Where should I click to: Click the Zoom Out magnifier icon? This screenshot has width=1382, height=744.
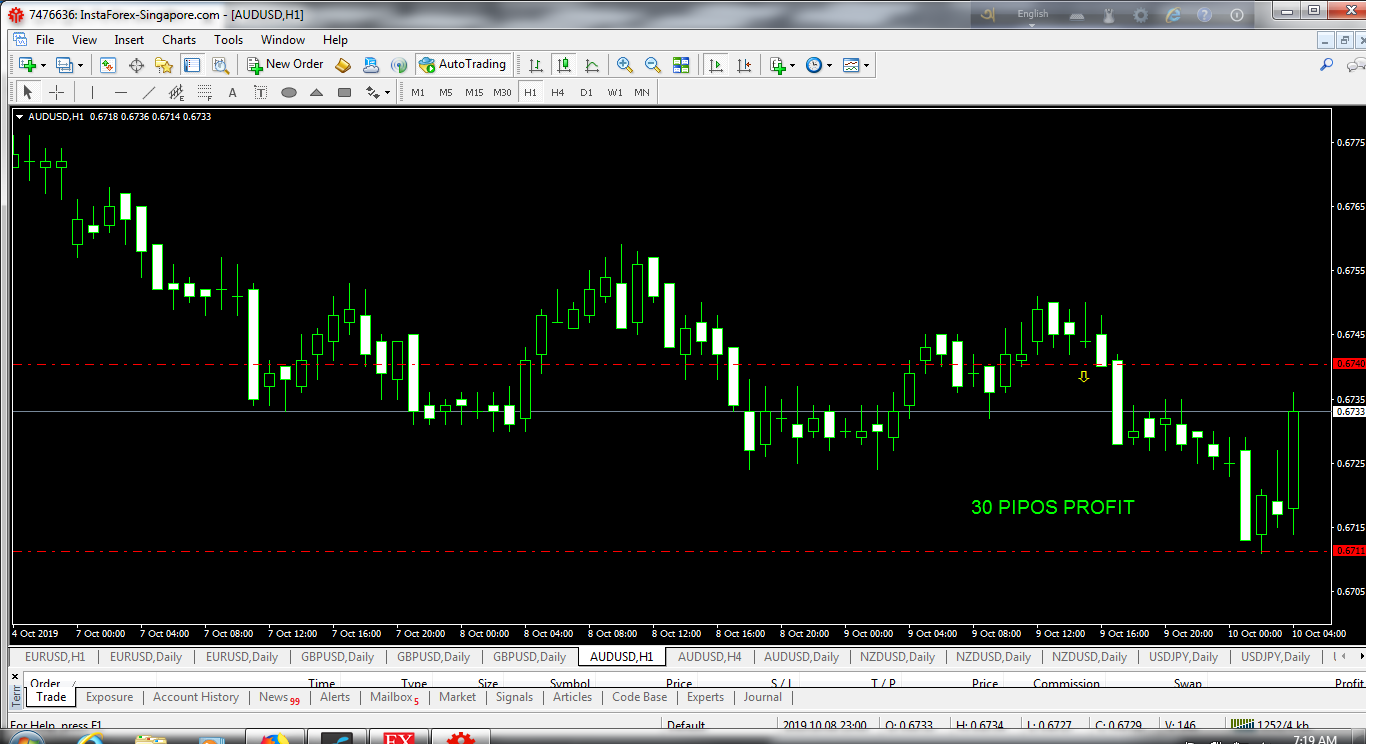(653, 65)
